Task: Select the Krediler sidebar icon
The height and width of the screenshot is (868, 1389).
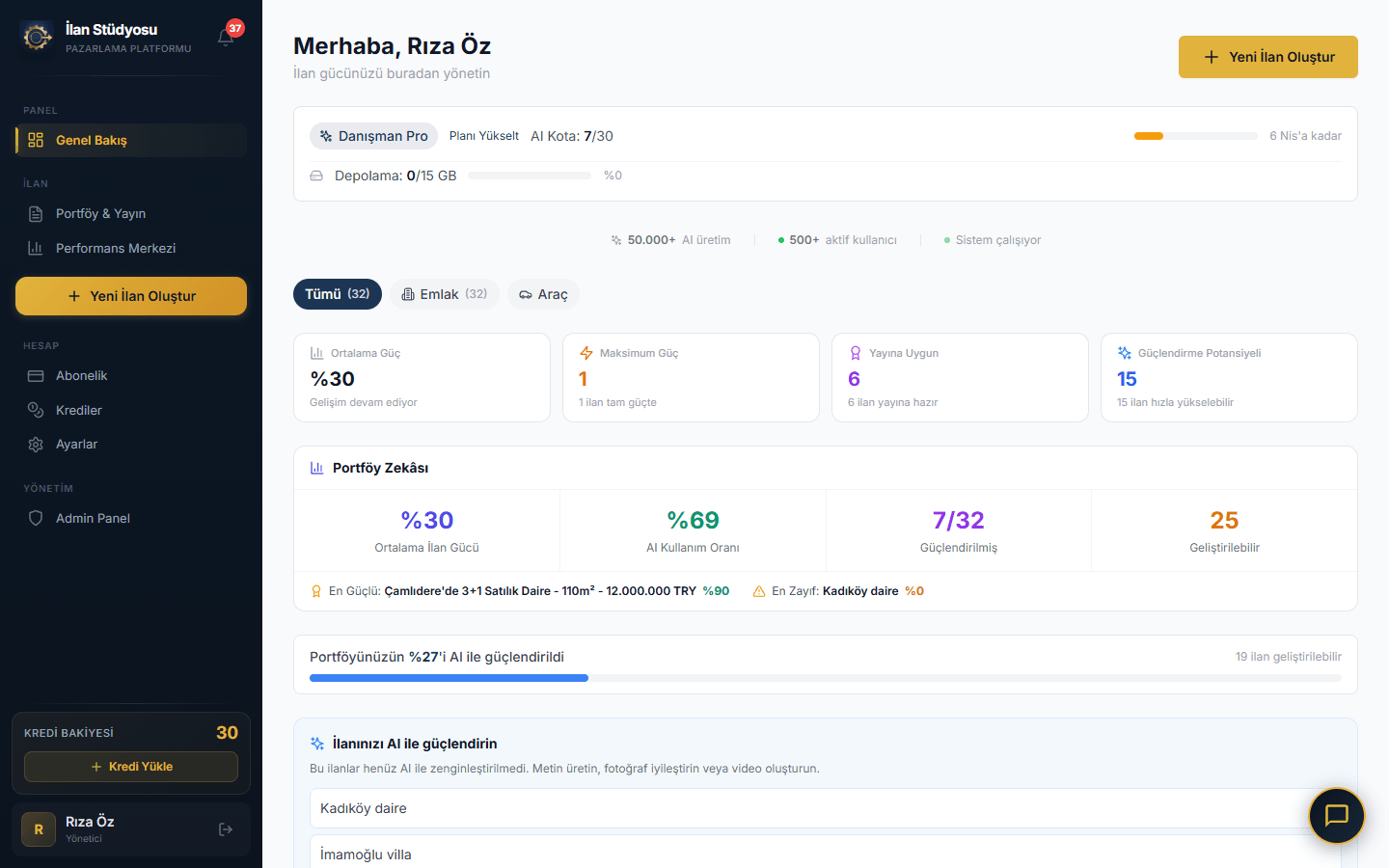Action: tap(36, 410)
